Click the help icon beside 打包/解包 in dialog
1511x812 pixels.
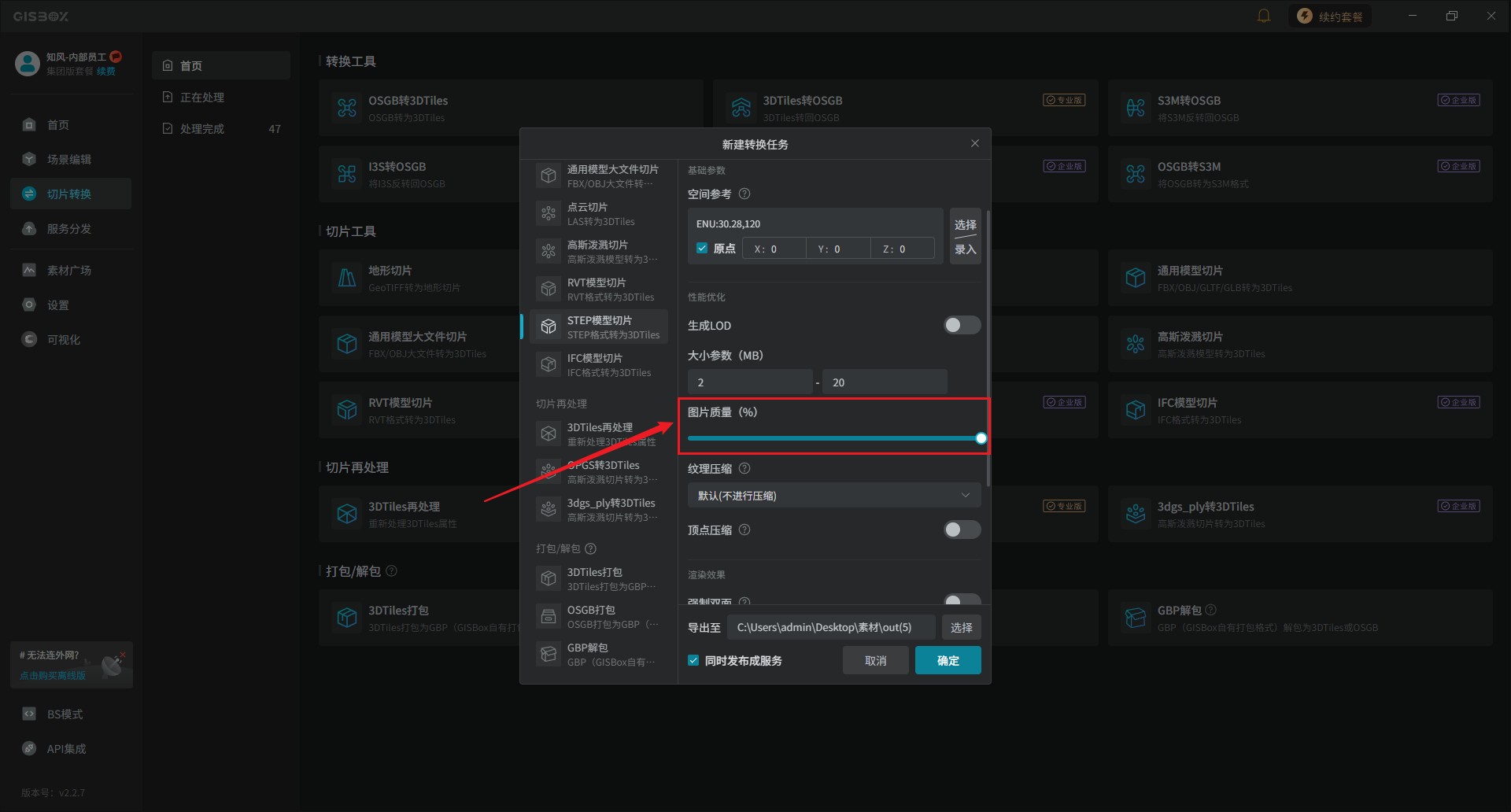(591, 548)
